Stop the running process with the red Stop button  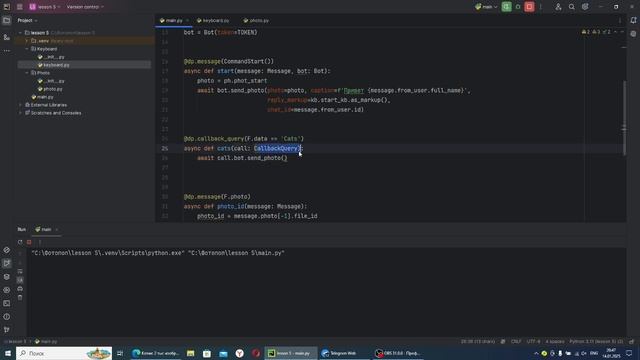(529, 7)
